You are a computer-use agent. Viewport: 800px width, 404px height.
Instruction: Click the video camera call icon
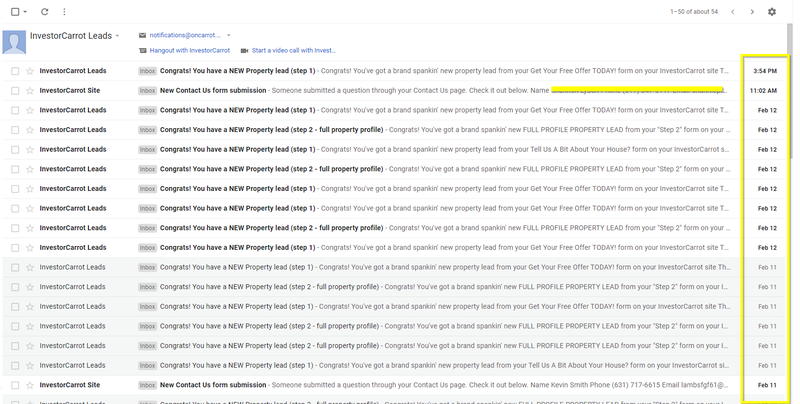pyautogui.click(x=244, y=50)
